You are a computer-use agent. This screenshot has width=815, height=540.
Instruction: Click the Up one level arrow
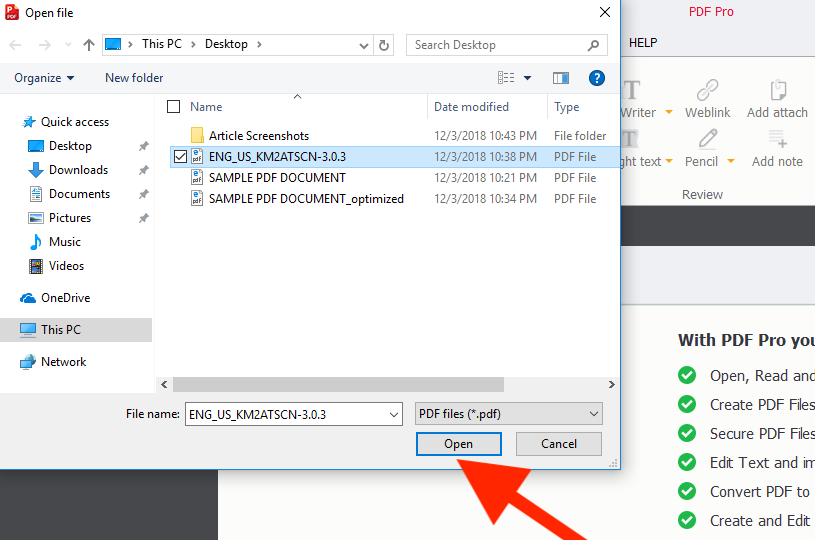click(x=89, y=45)
